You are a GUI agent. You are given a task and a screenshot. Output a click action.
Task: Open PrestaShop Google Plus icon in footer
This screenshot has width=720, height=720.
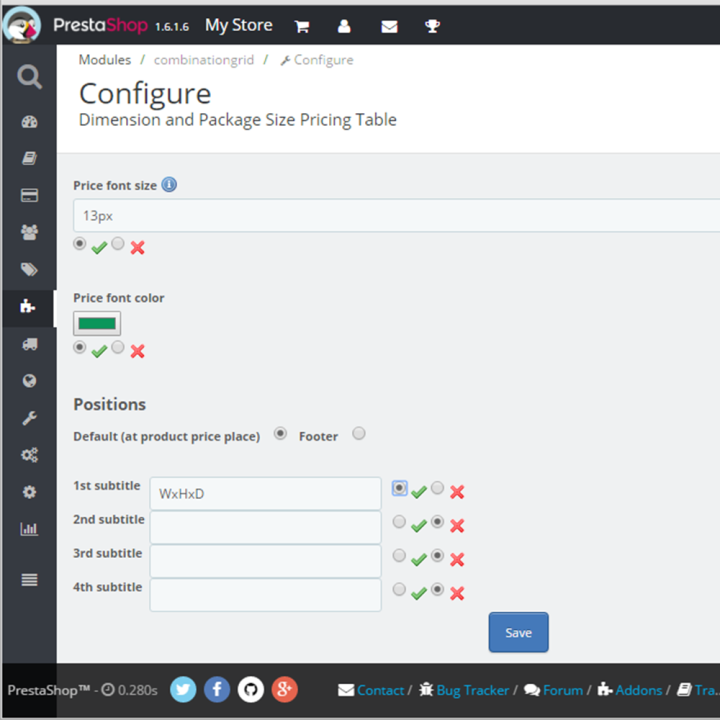[x=285, y=689]
